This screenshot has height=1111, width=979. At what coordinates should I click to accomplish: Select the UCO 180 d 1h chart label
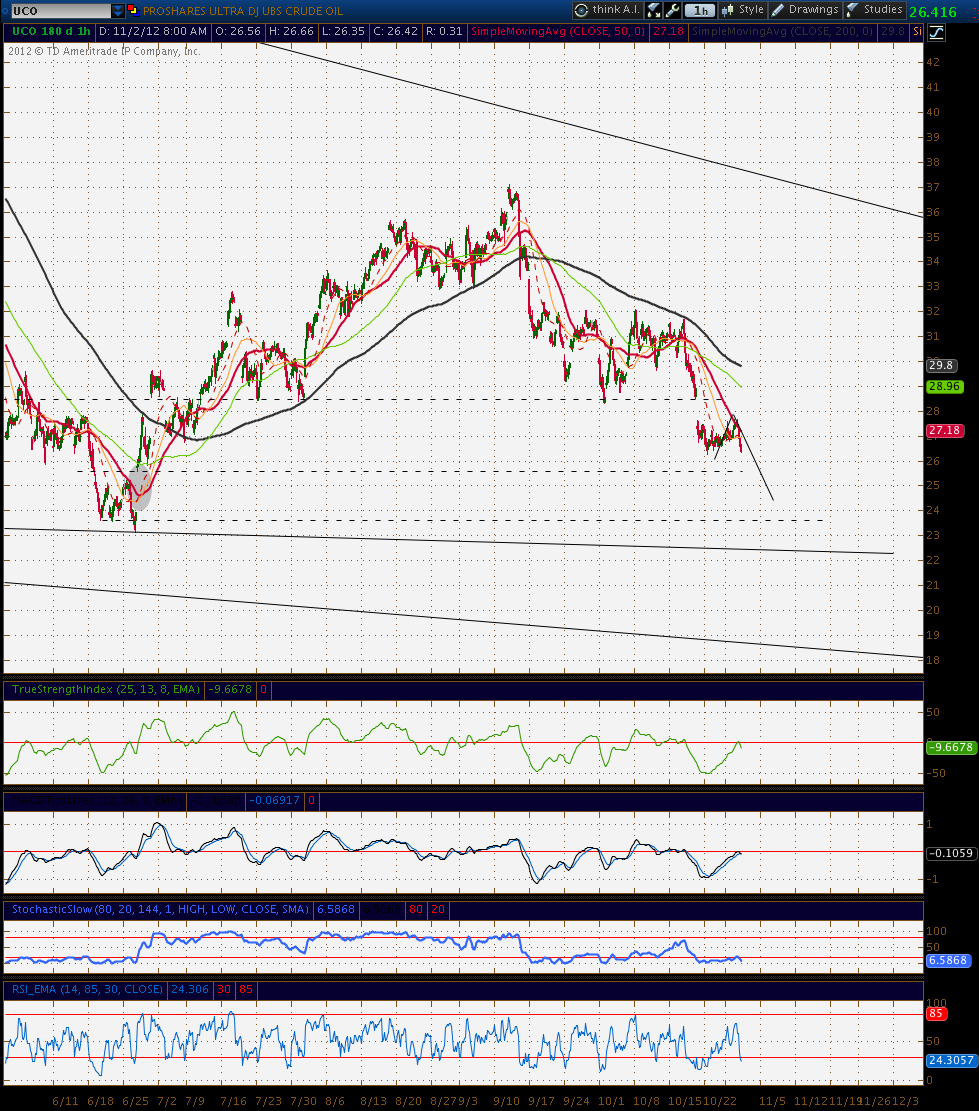[52, 31]
